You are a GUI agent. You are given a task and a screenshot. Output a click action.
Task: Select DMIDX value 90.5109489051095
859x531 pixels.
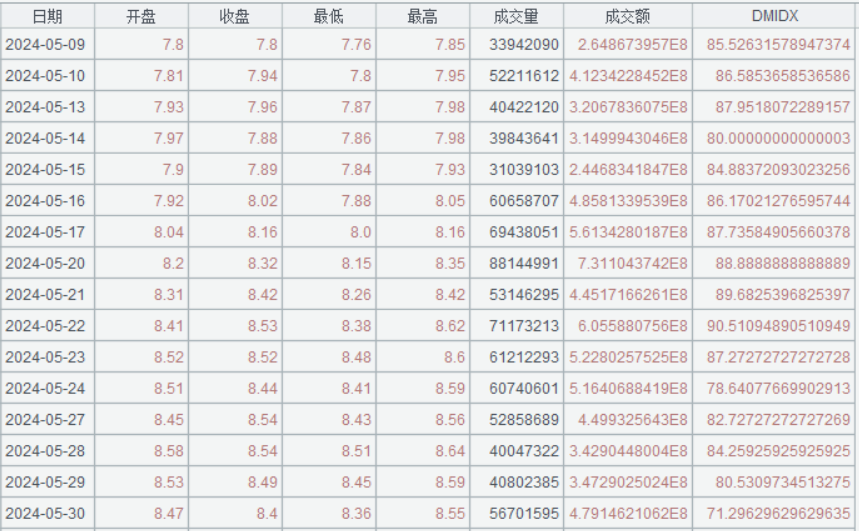tap(778, 326)
